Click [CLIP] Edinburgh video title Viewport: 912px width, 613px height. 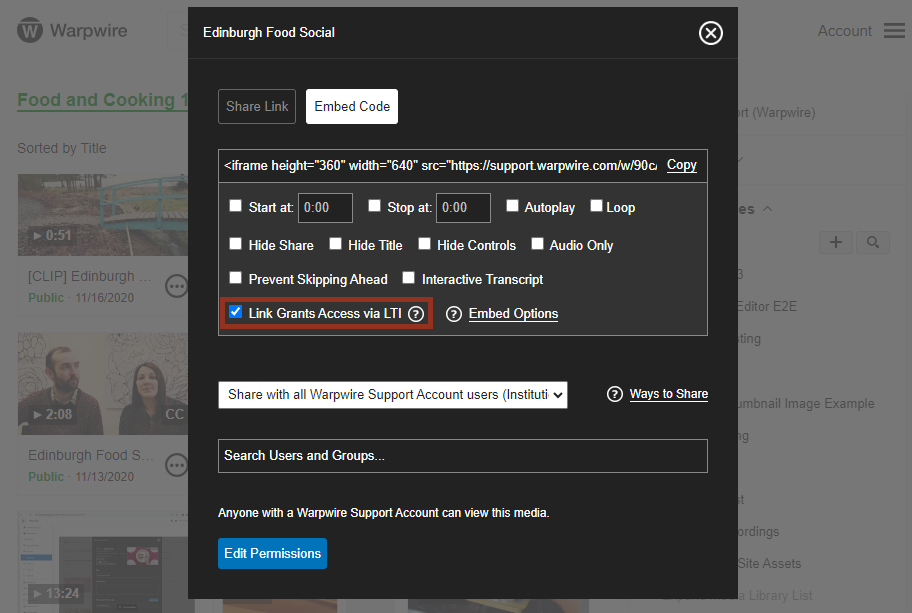coord(89,276)
